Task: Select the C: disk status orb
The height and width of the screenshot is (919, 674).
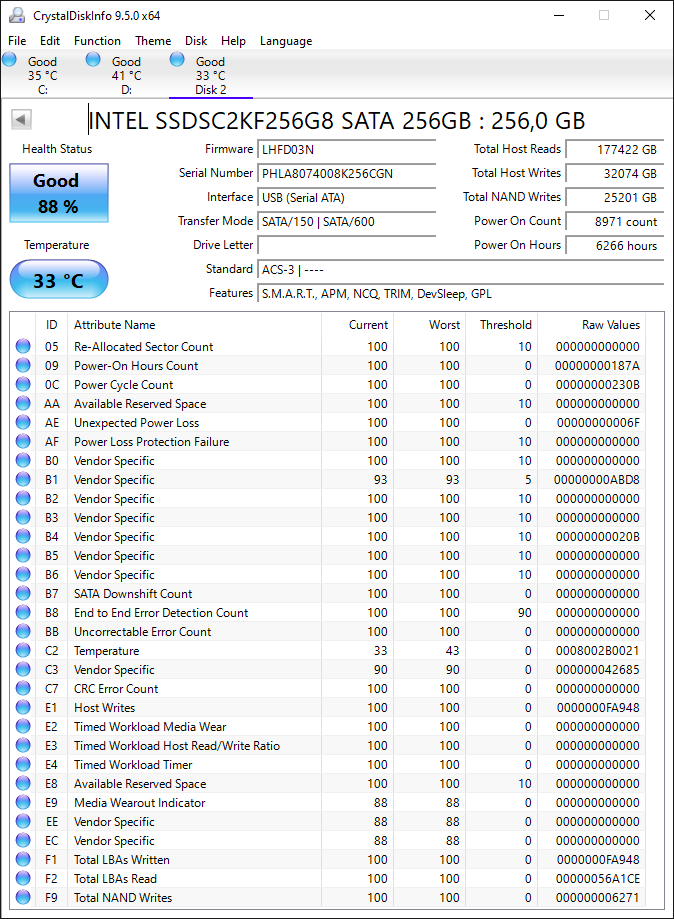Action: tap(9, 59)
